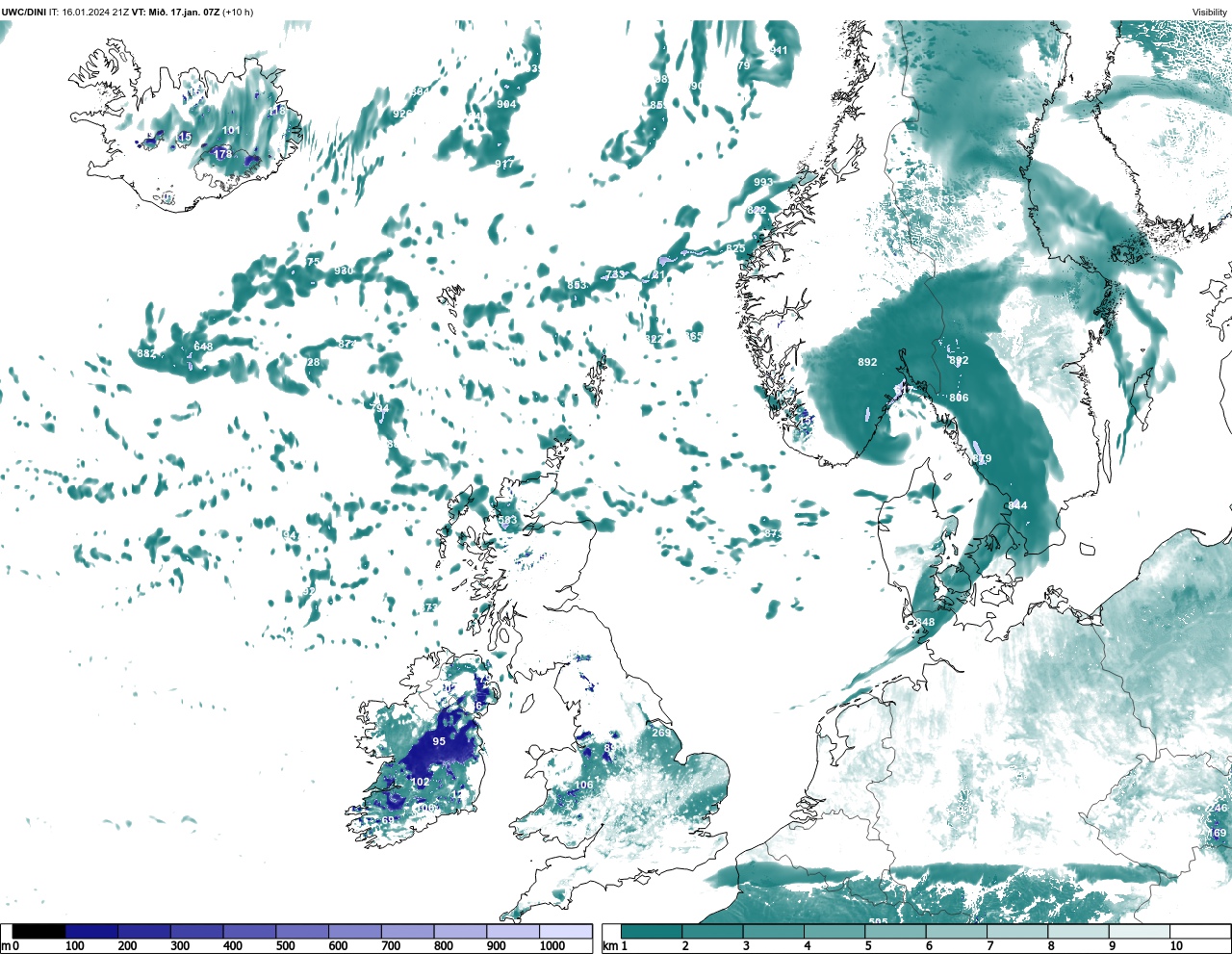Click the '648' value in western Atlantic
The height and width of the screenshot is (954, 1232).
(x=203, y=347)
